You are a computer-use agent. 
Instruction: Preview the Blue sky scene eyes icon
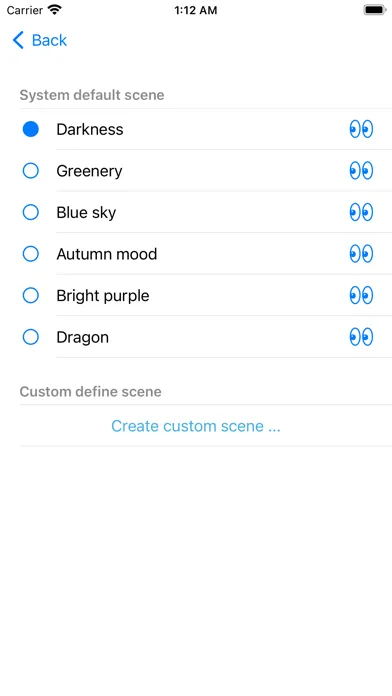(x=361, y=212)
